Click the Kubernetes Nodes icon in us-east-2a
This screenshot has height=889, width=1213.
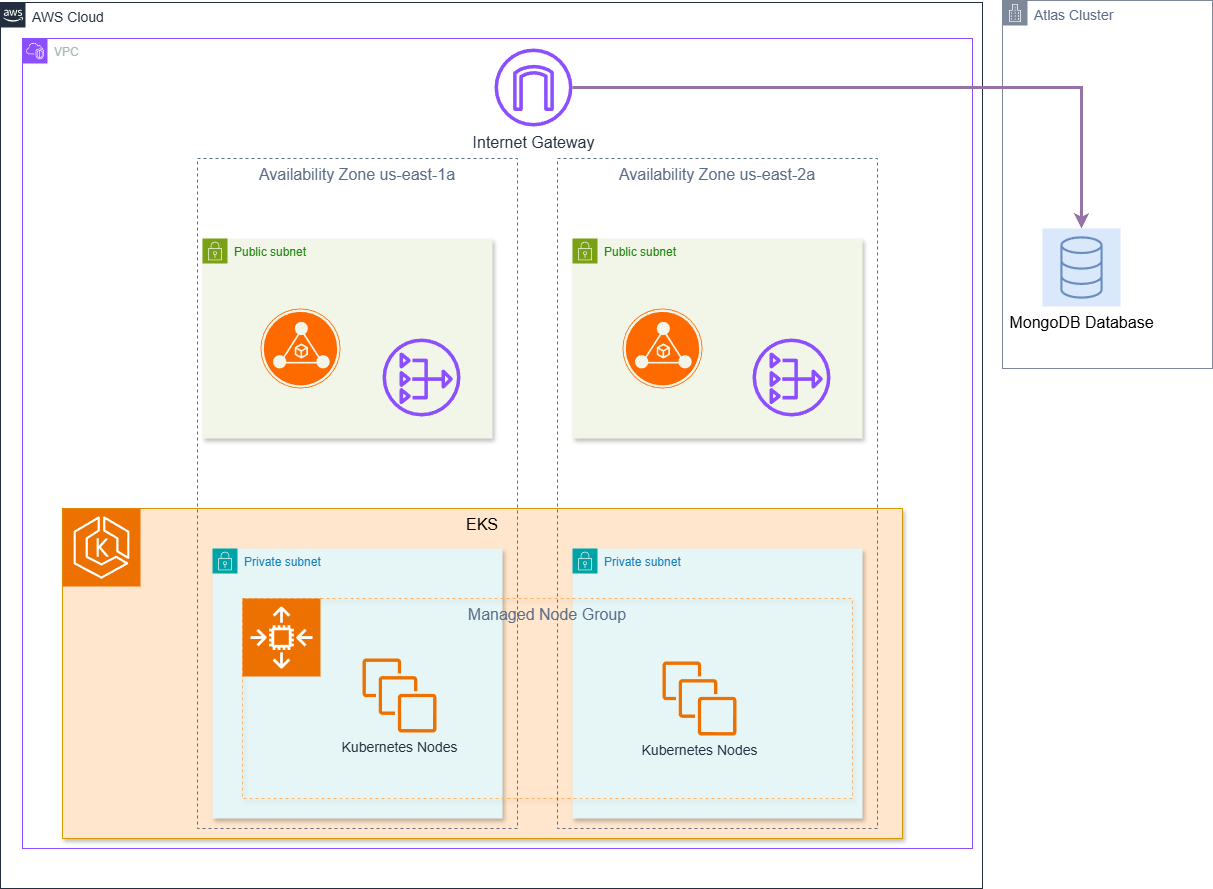[x=698, y=695]
